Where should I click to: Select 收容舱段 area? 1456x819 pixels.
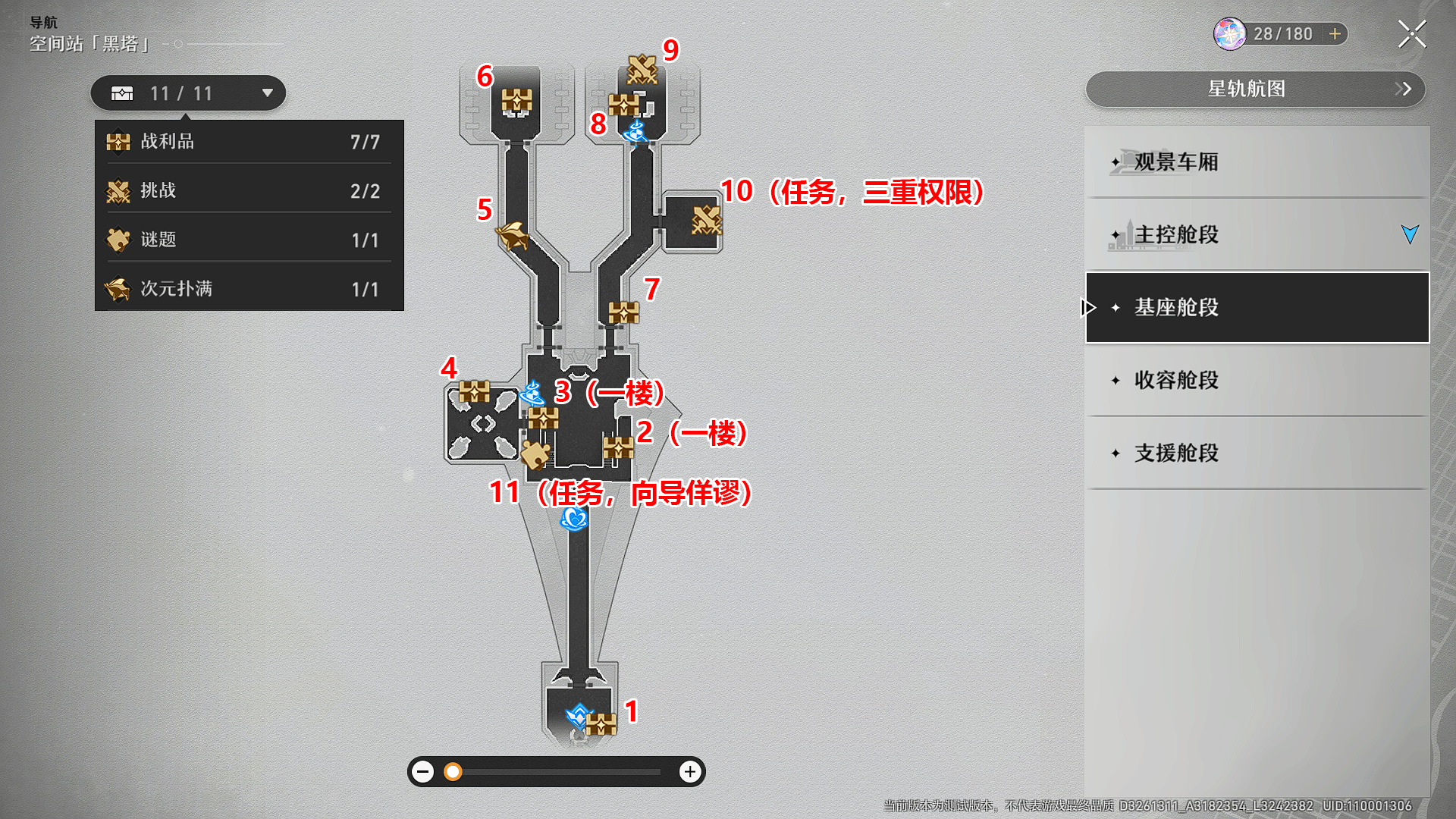pyautogui.click(x=1257, y=380)
